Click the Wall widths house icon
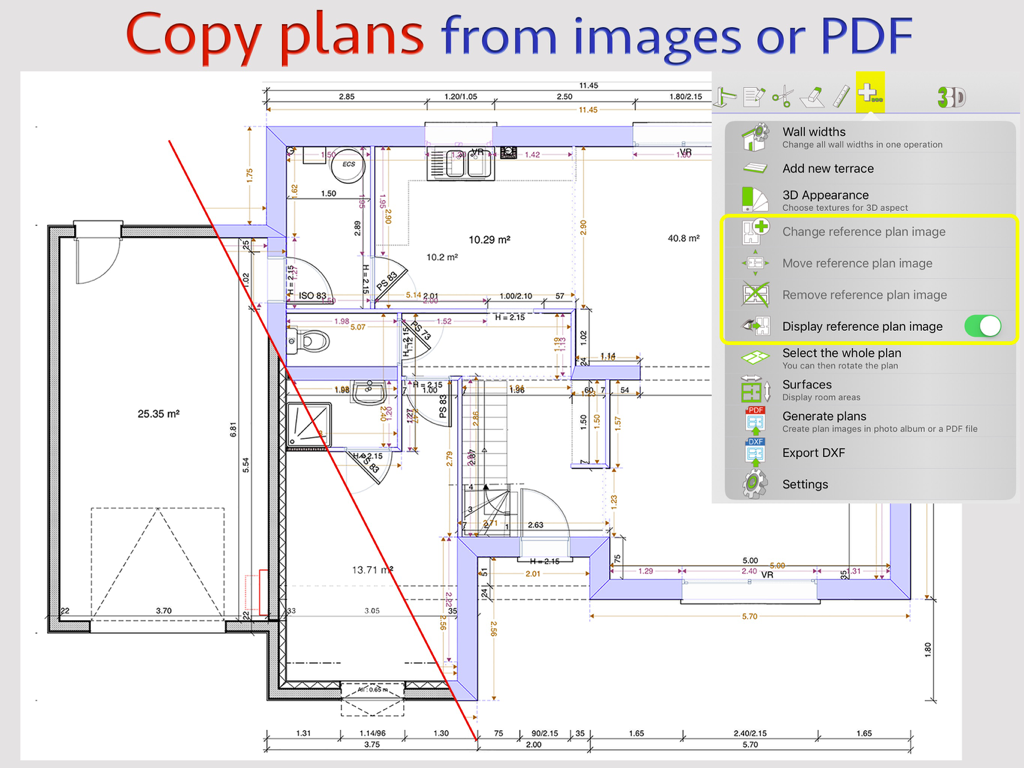This screenshot has height=768, width=1024. 755,136
